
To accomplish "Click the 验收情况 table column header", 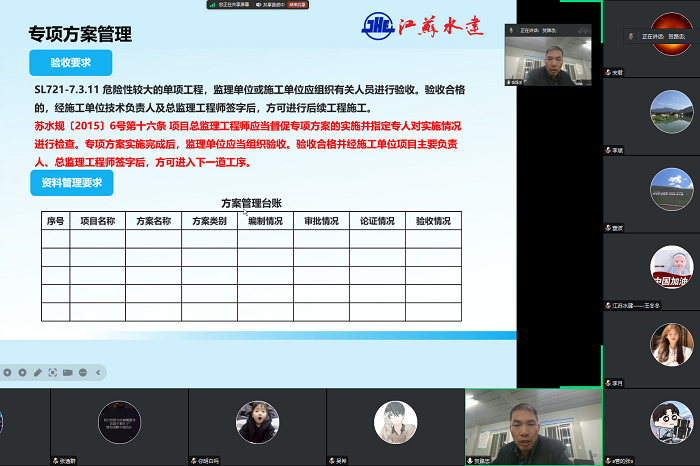I will [x=433, y=221].
